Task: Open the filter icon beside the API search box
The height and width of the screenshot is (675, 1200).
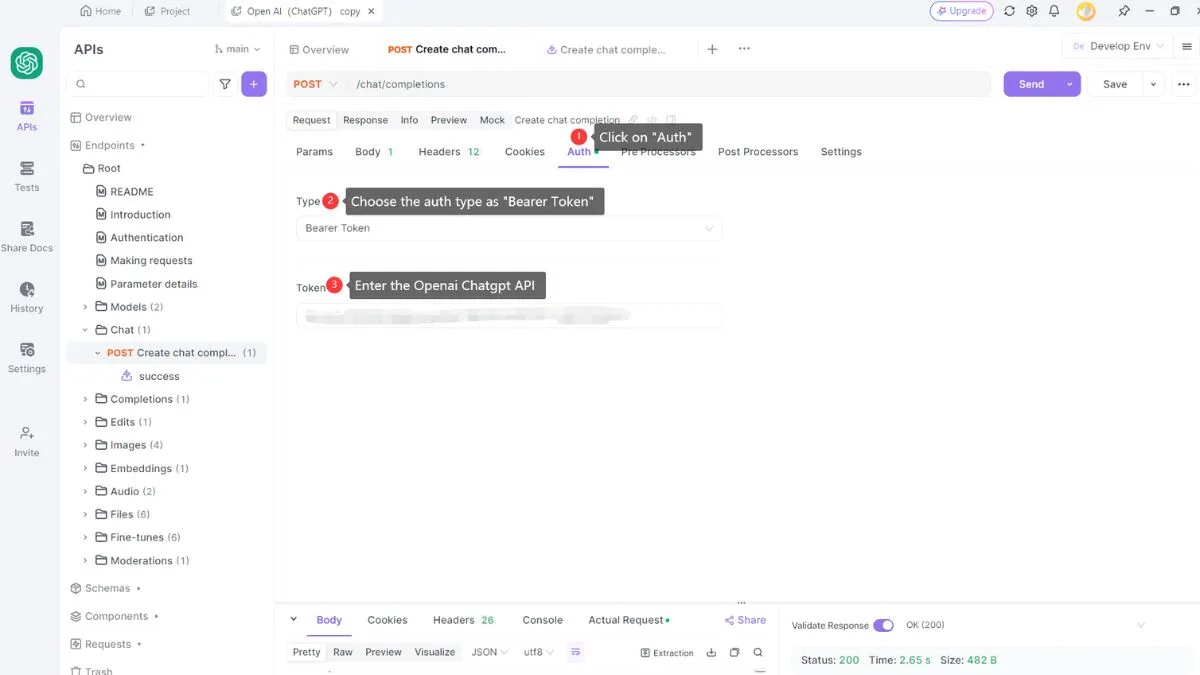Action: coord(225,84)
